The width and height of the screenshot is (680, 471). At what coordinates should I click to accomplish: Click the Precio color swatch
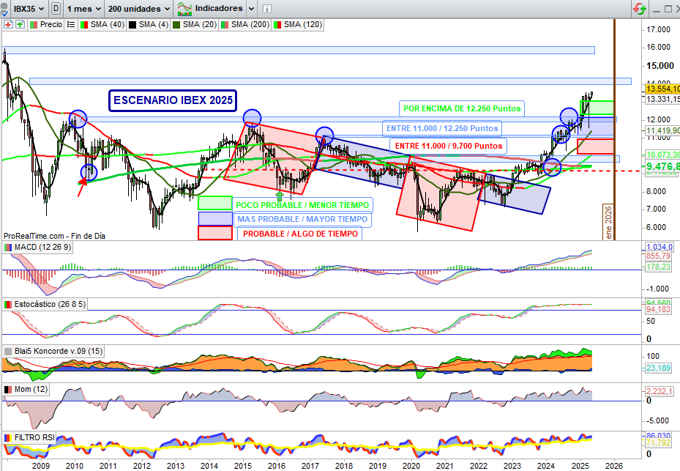(x=34, y=25)
